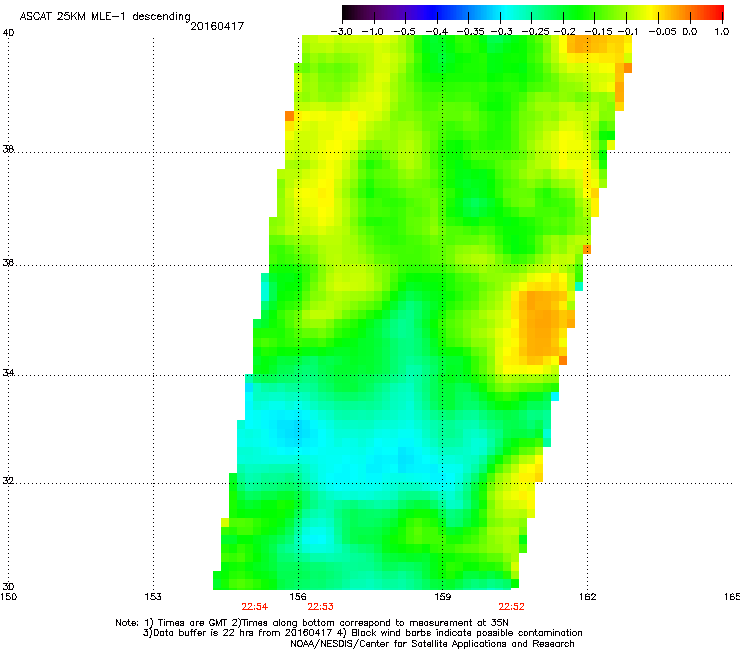740x650 pixels.
Task: Click the latitude label 34
Action: coord(8,373)
